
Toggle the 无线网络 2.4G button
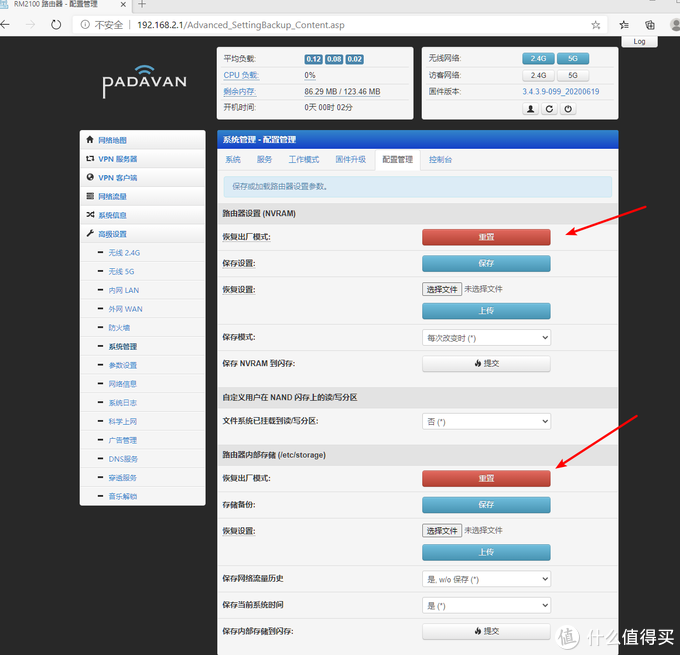[538, 59]
